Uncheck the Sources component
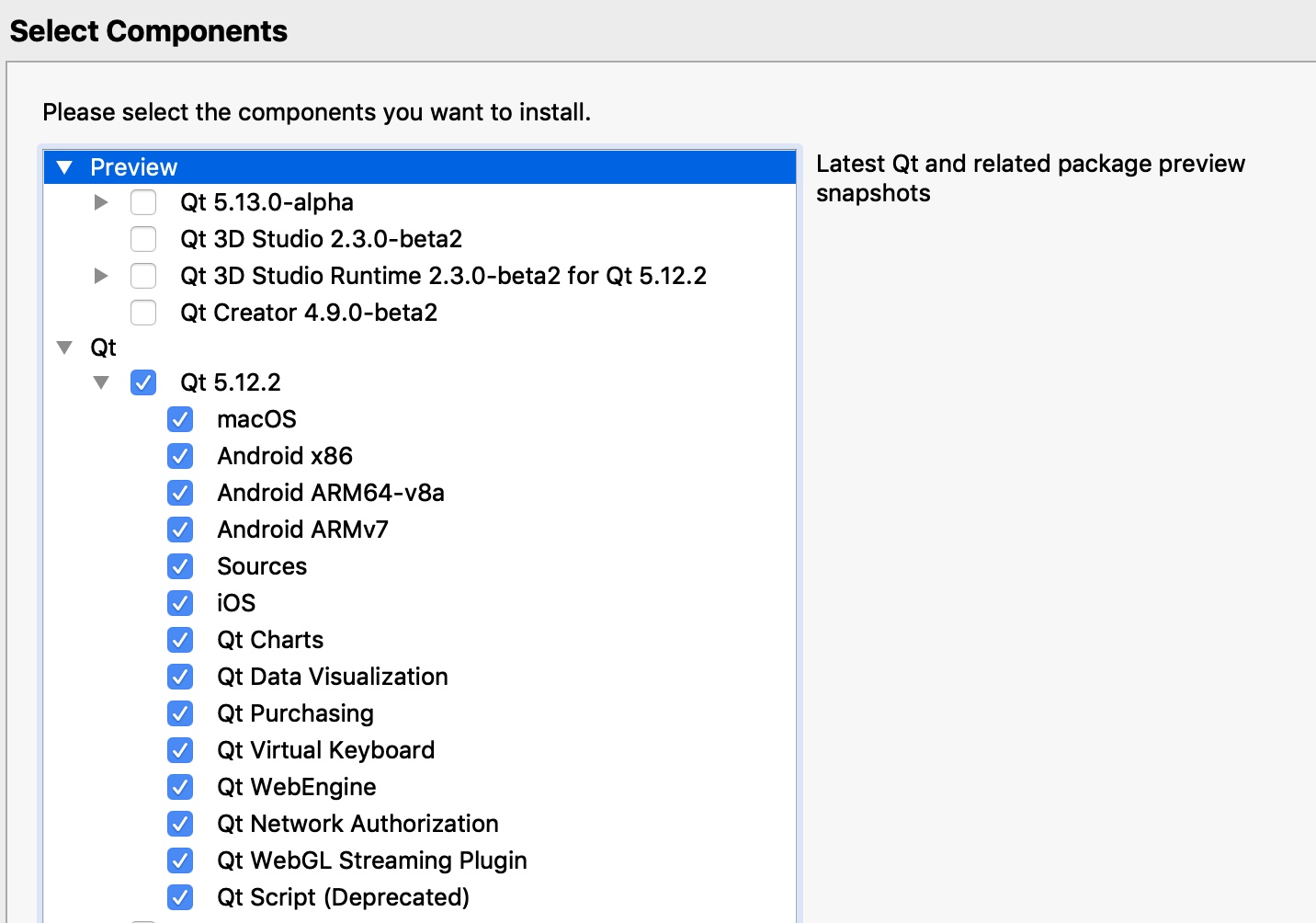This screenshot has width=1316, height=923. click(180, 566)
